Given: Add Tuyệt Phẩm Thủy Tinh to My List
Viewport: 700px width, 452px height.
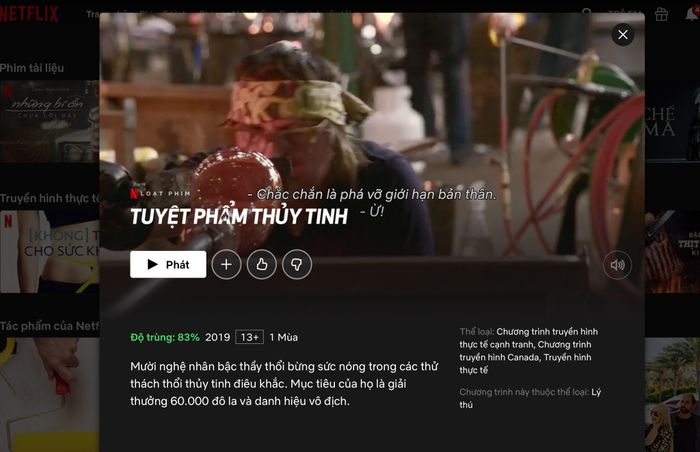Looking at the screenshot, I should 226,264.
